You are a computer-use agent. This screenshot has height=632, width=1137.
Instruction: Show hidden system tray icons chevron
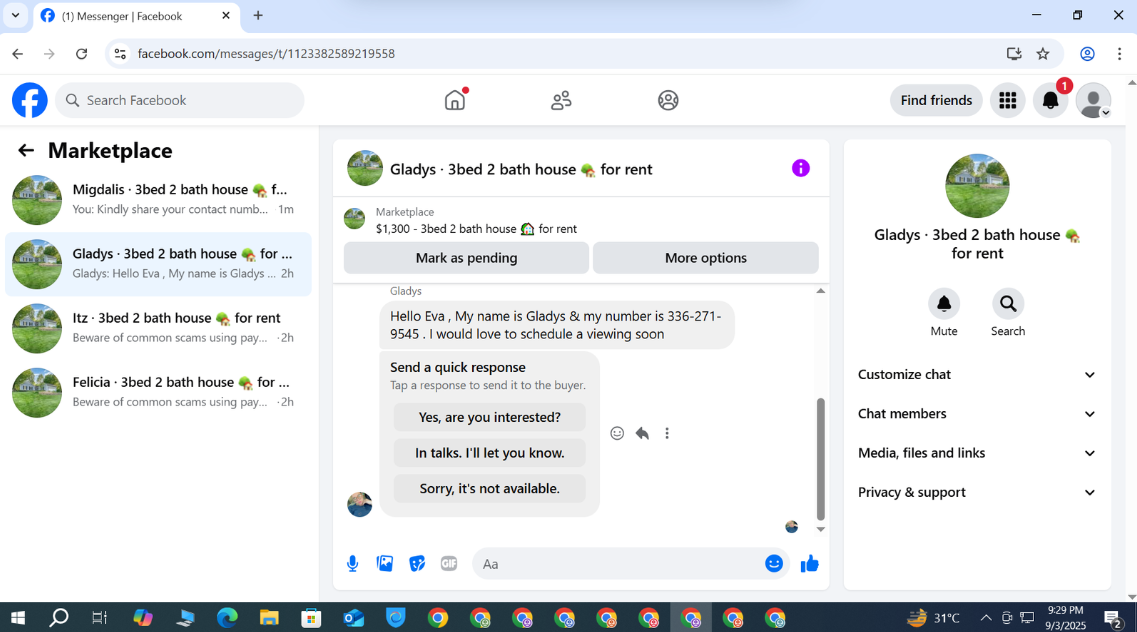985,618
